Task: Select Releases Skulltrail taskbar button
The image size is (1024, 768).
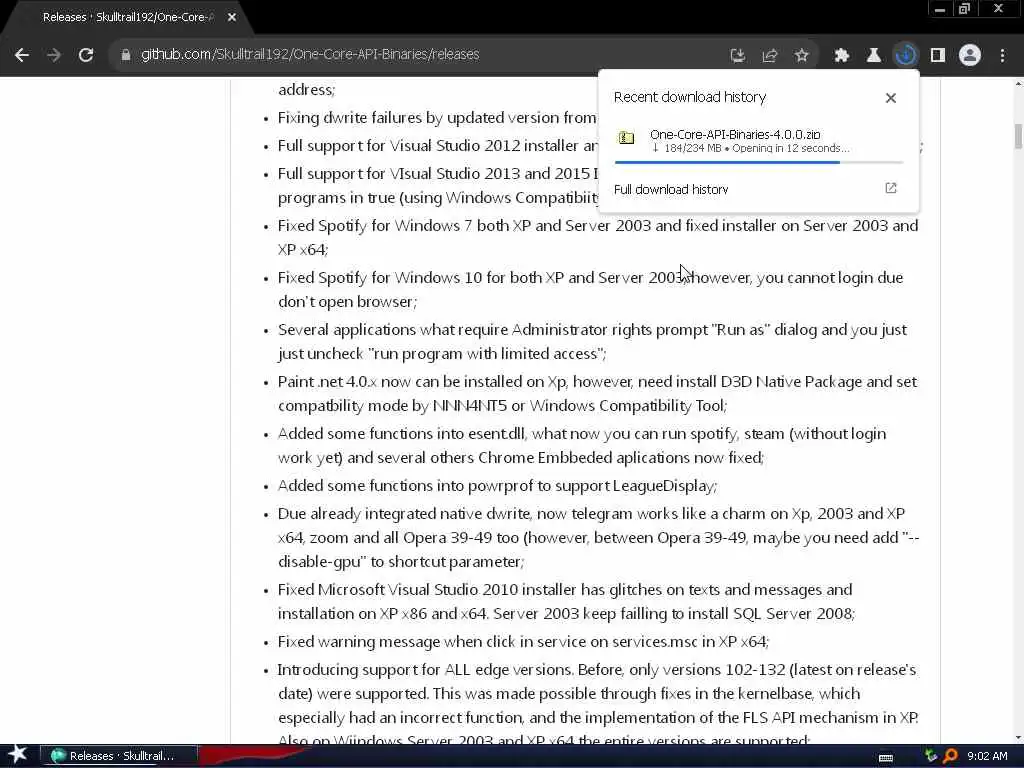Action: pyautogui.click(x=118, y=756)
